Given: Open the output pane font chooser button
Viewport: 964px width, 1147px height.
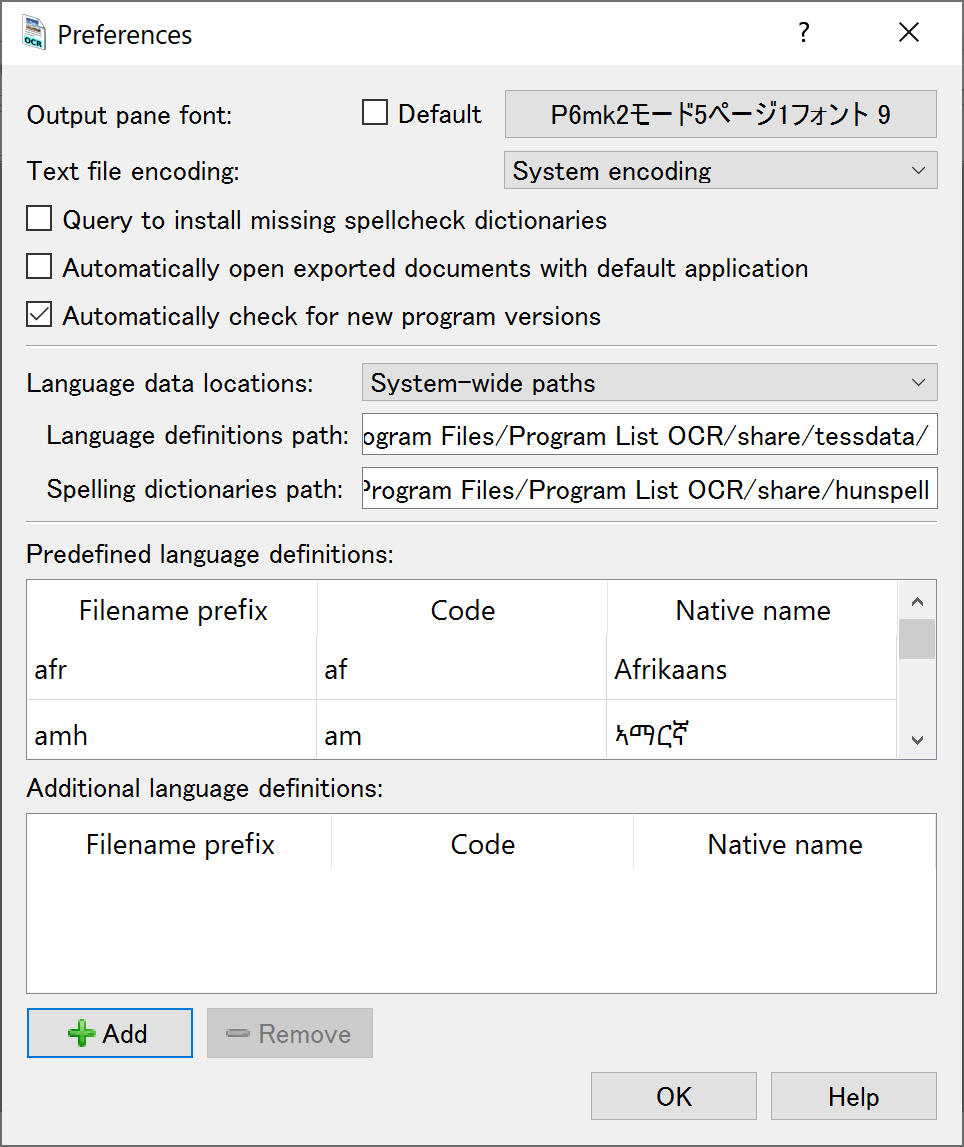Looking at the screenshot, I should [x=720, y=114].
